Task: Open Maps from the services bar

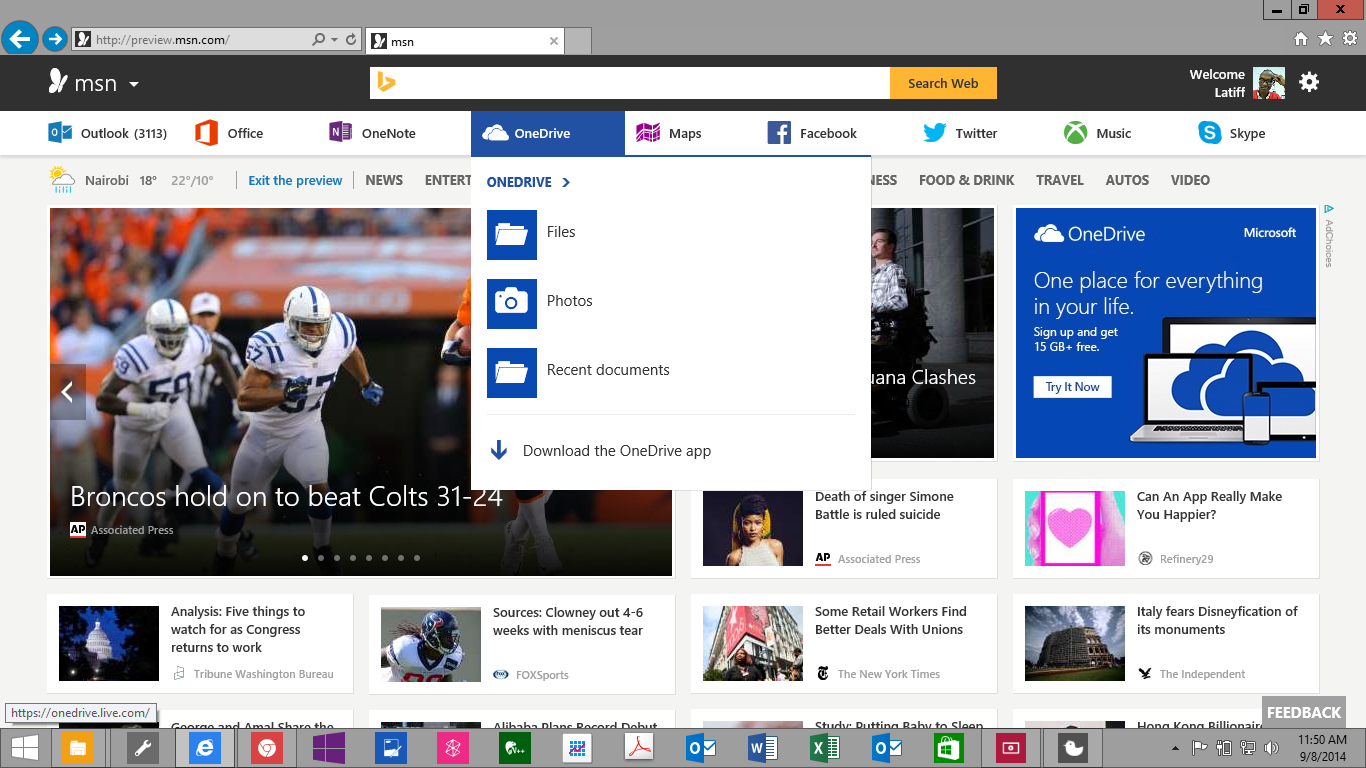Action: tap(668, 133)
